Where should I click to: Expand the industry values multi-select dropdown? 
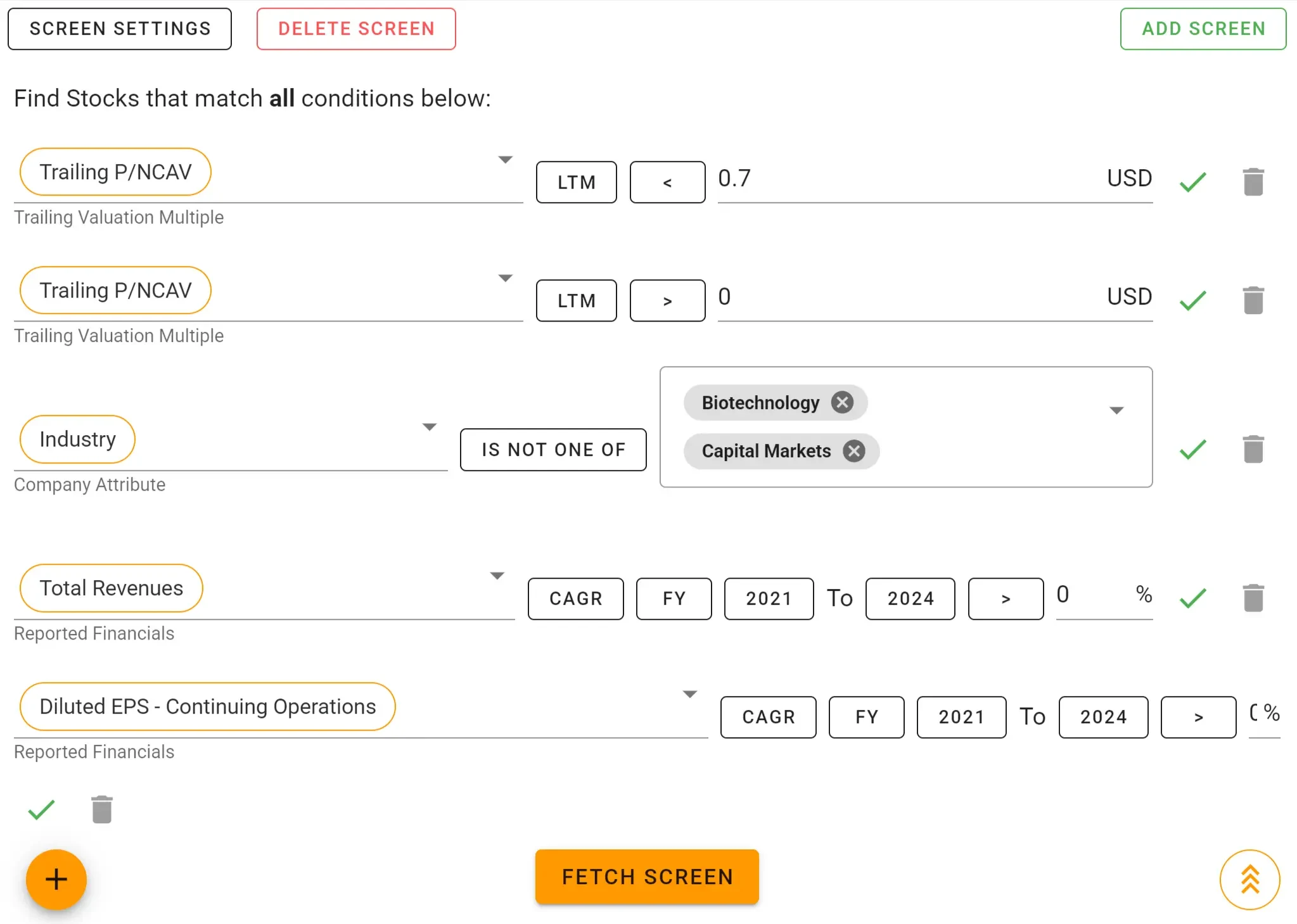[x=1116, y=410]
